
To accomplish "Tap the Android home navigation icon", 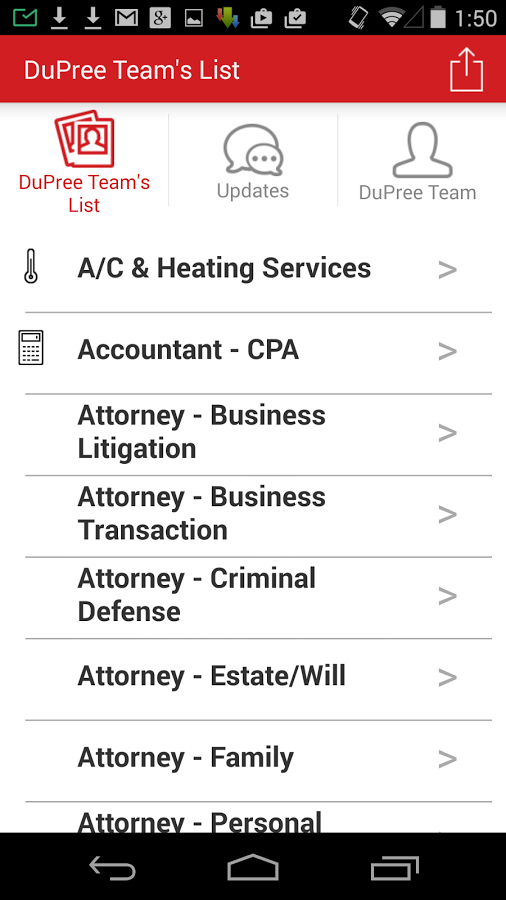I will [253, 867].
